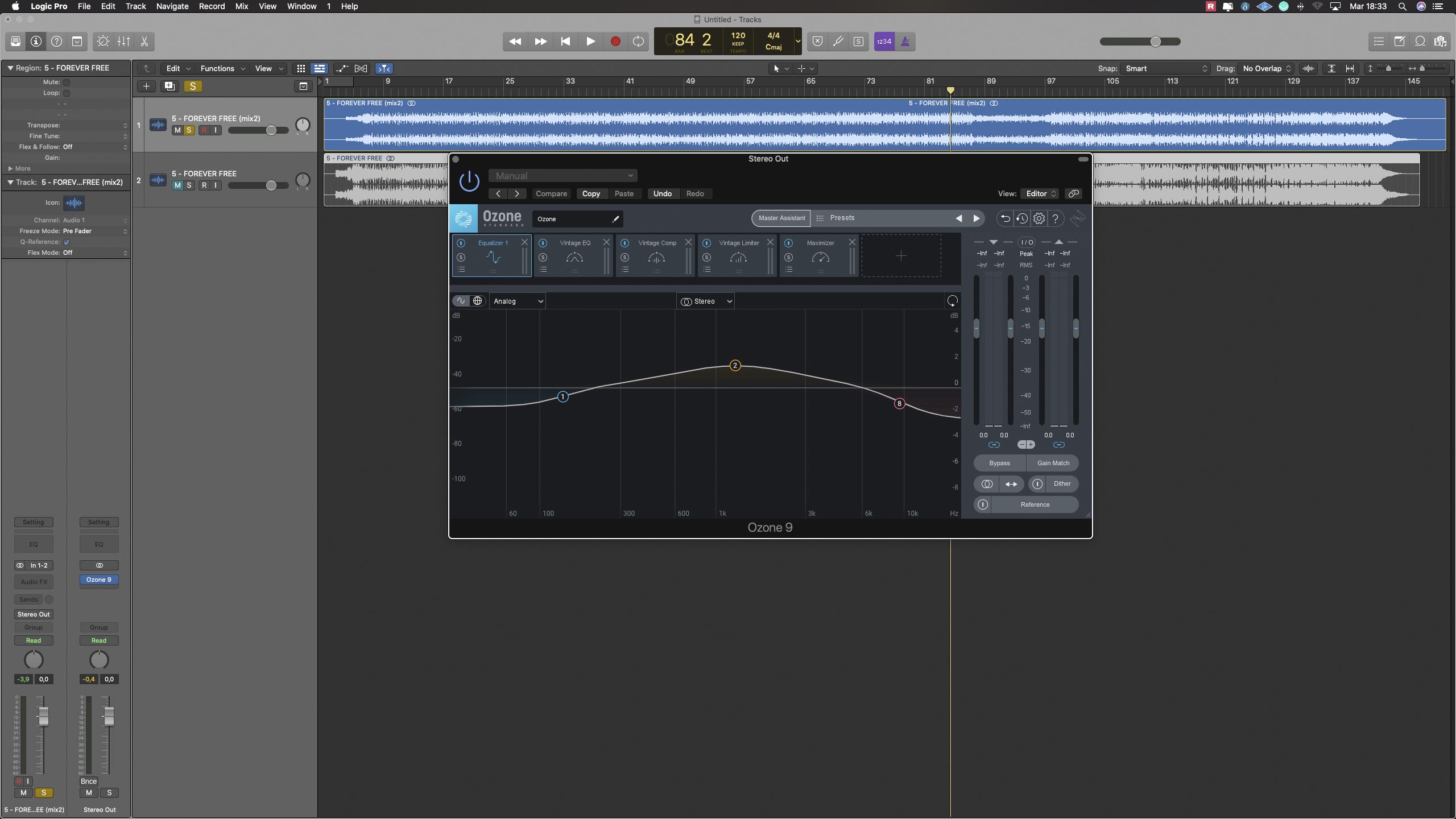1456x819 pixels.
Task: Click the Record button in transport
Action: tap(615, 42)
